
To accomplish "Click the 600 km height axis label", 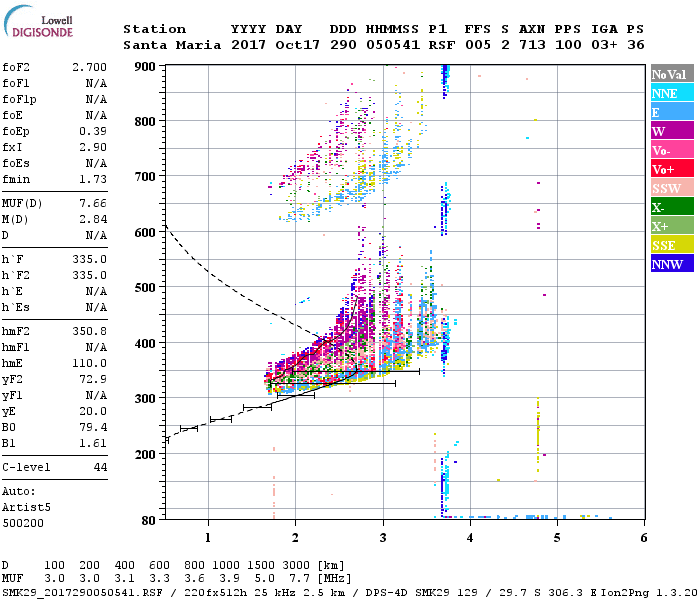I will click(x=145, y=233).
